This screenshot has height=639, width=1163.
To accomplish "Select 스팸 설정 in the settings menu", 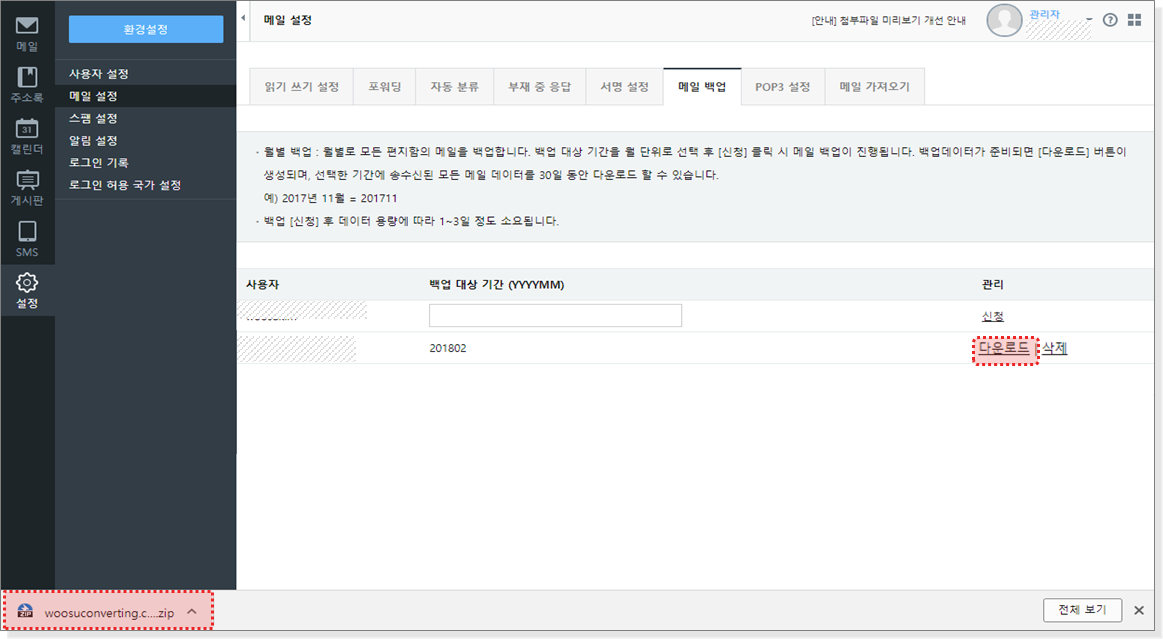I will [x=93, y=118].
